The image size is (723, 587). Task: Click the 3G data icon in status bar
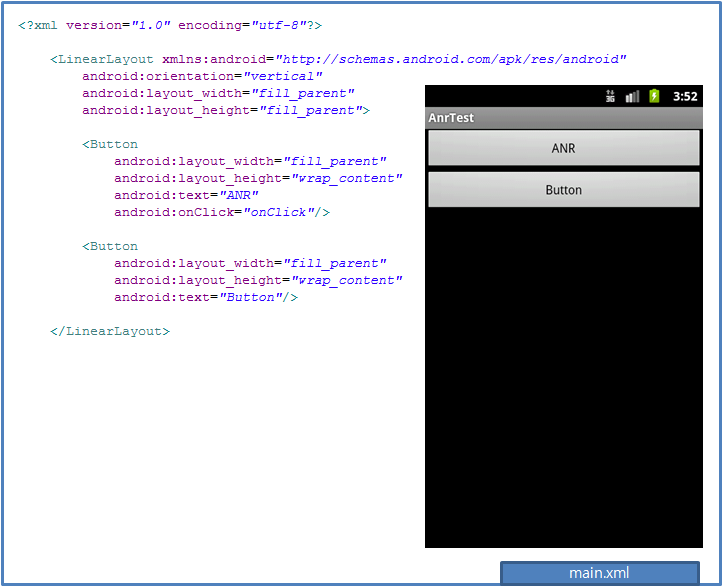pos(610,96)
